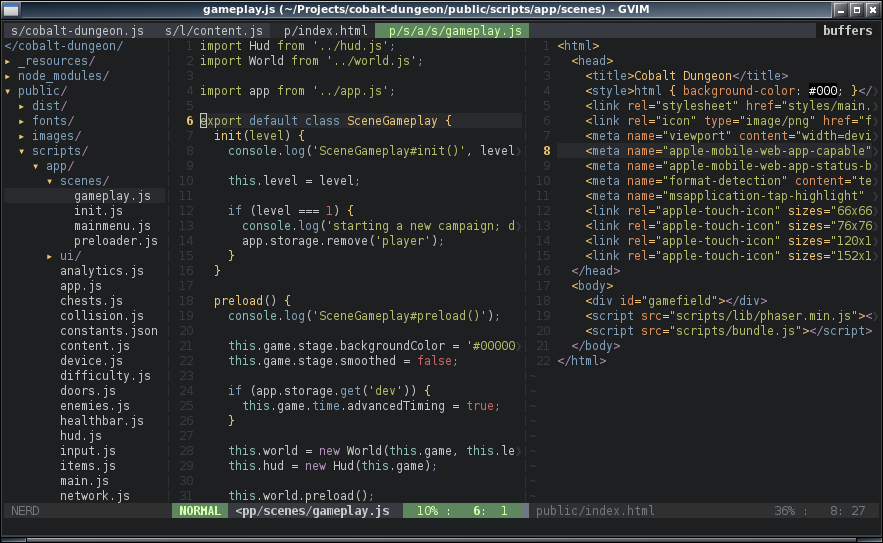The width and height of the screenshot is (883, 543).
Task: Click 'this.game.stage.smoothed = false' line
Action: pyautogui.click(x=343, y=361)
